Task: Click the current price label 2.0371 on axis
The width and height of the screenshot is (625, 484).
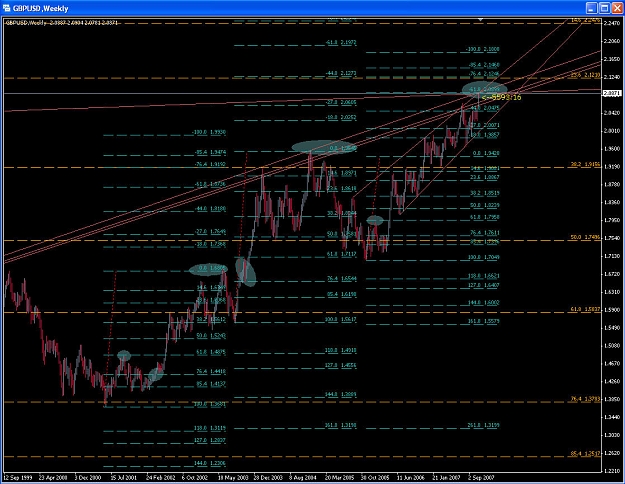Action: click(x=611, y=93)
